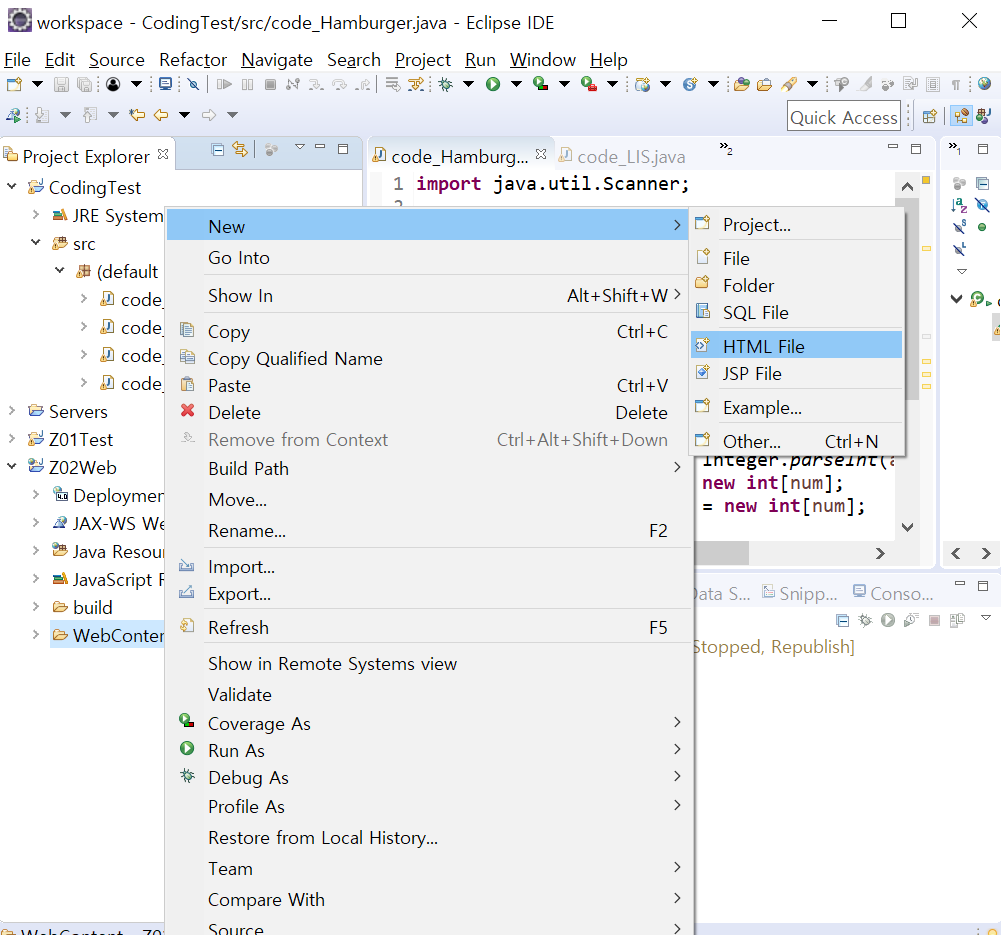
Task: Close the code_Hamburg editor tab
Action: (541, 154)
